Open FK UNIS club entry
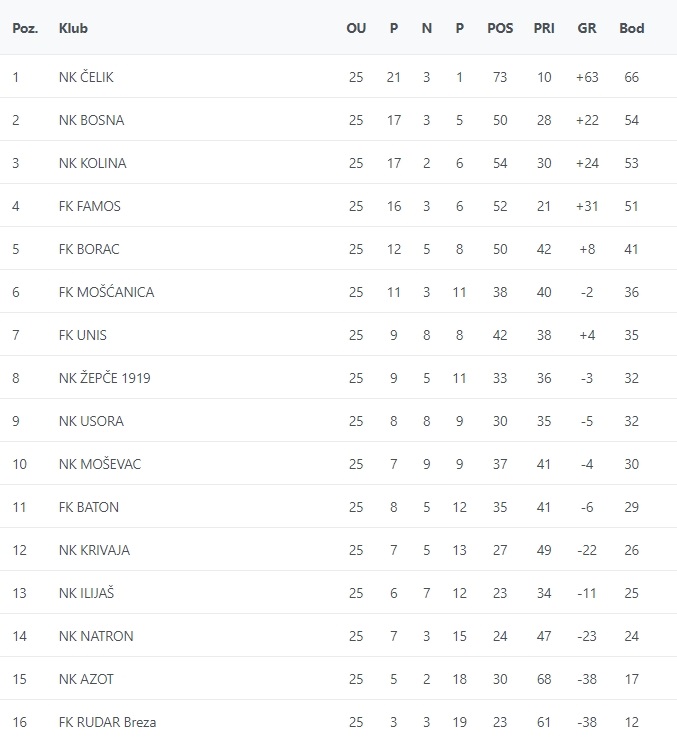Image resolution: width=677 pixels, height=740 pixels. click(x=83, y=335)
